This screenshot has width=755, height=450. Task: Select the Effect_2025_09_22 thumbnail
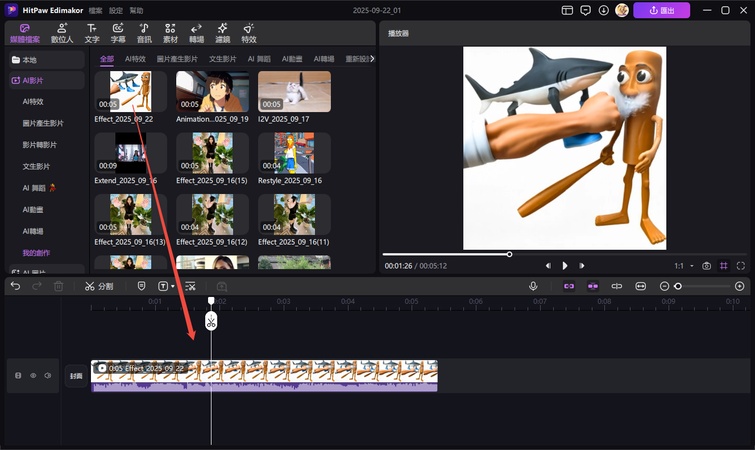pos(130,91)
